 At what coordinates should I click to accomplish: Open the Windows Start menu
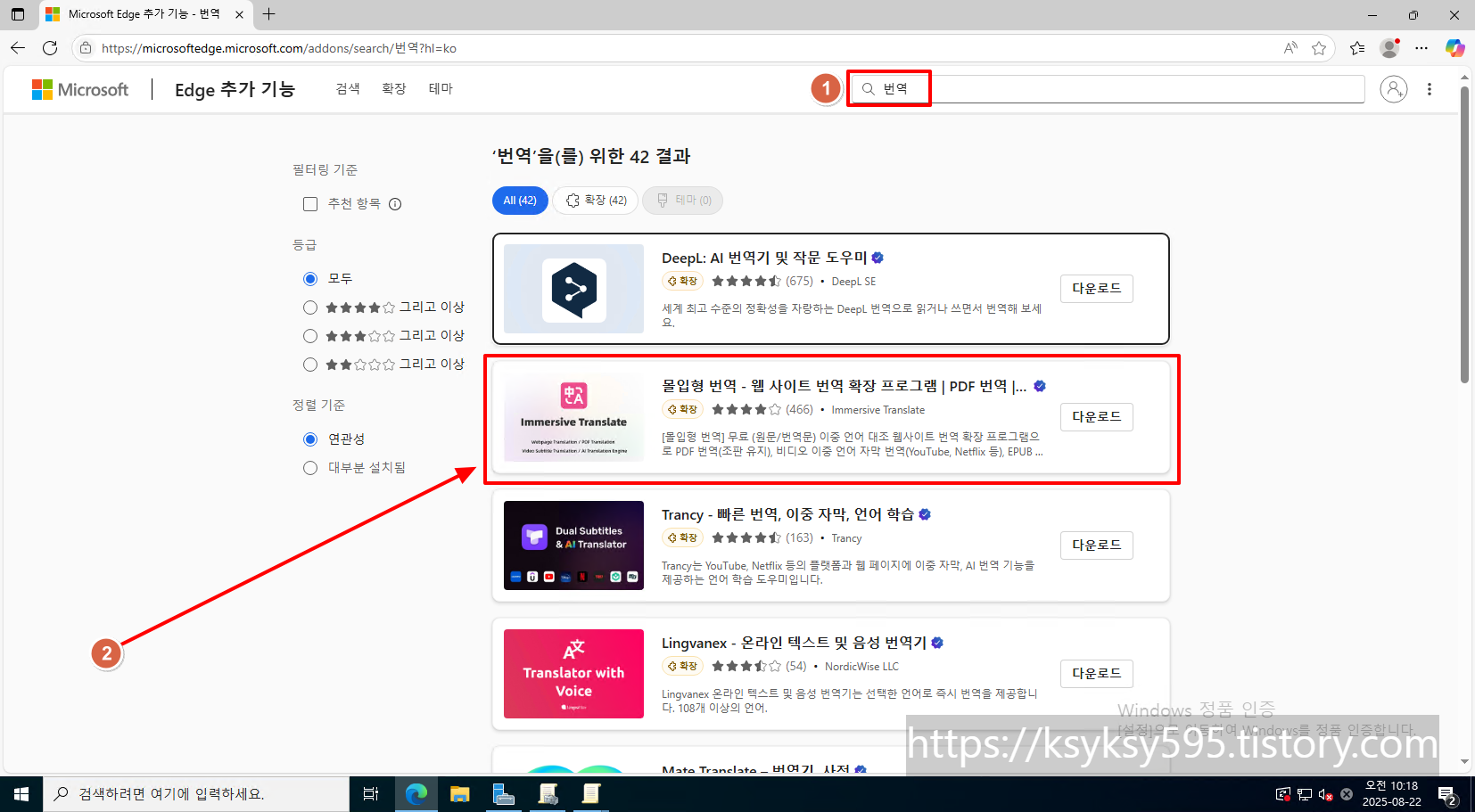pos(21,793)
